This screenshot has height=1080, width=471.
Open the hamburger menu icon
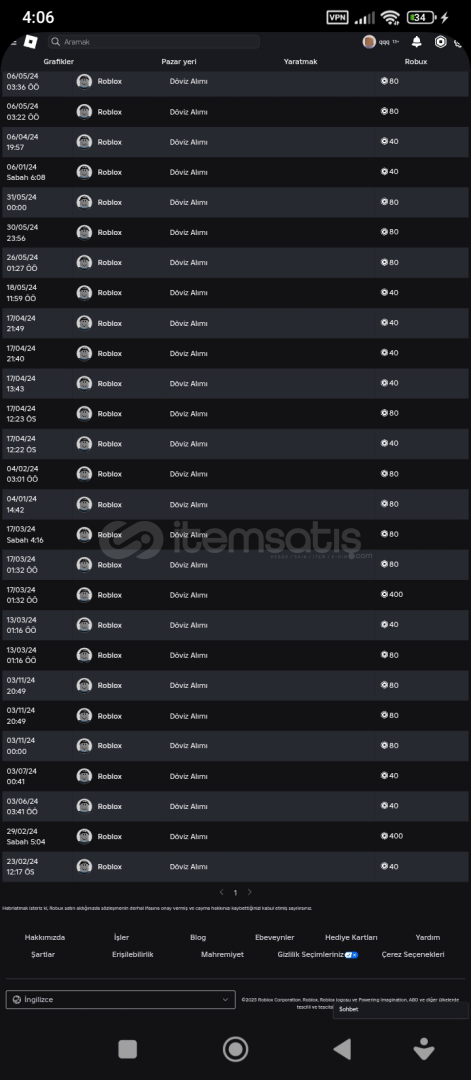click(13, 42)
